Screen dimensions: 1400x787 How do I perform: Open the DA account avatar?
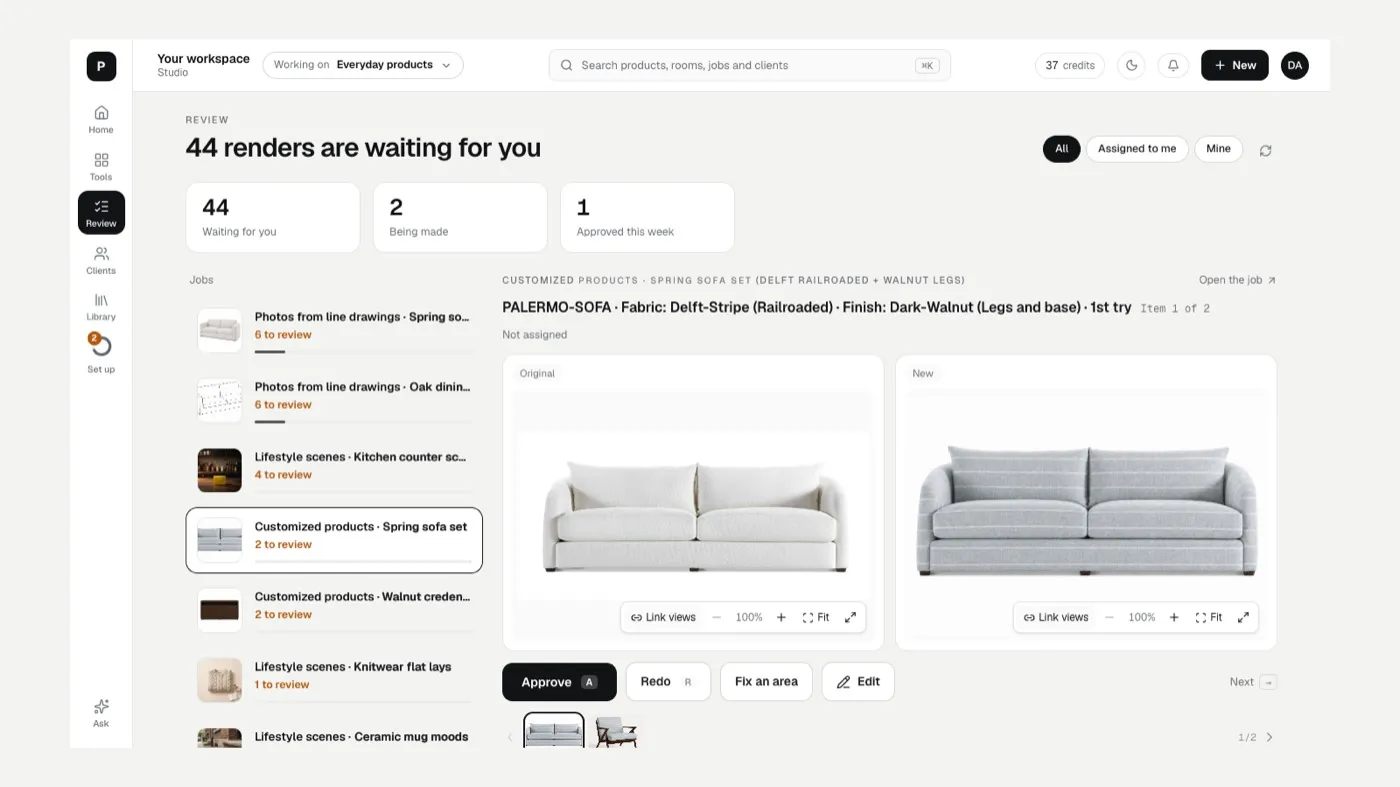point(1295,65)
